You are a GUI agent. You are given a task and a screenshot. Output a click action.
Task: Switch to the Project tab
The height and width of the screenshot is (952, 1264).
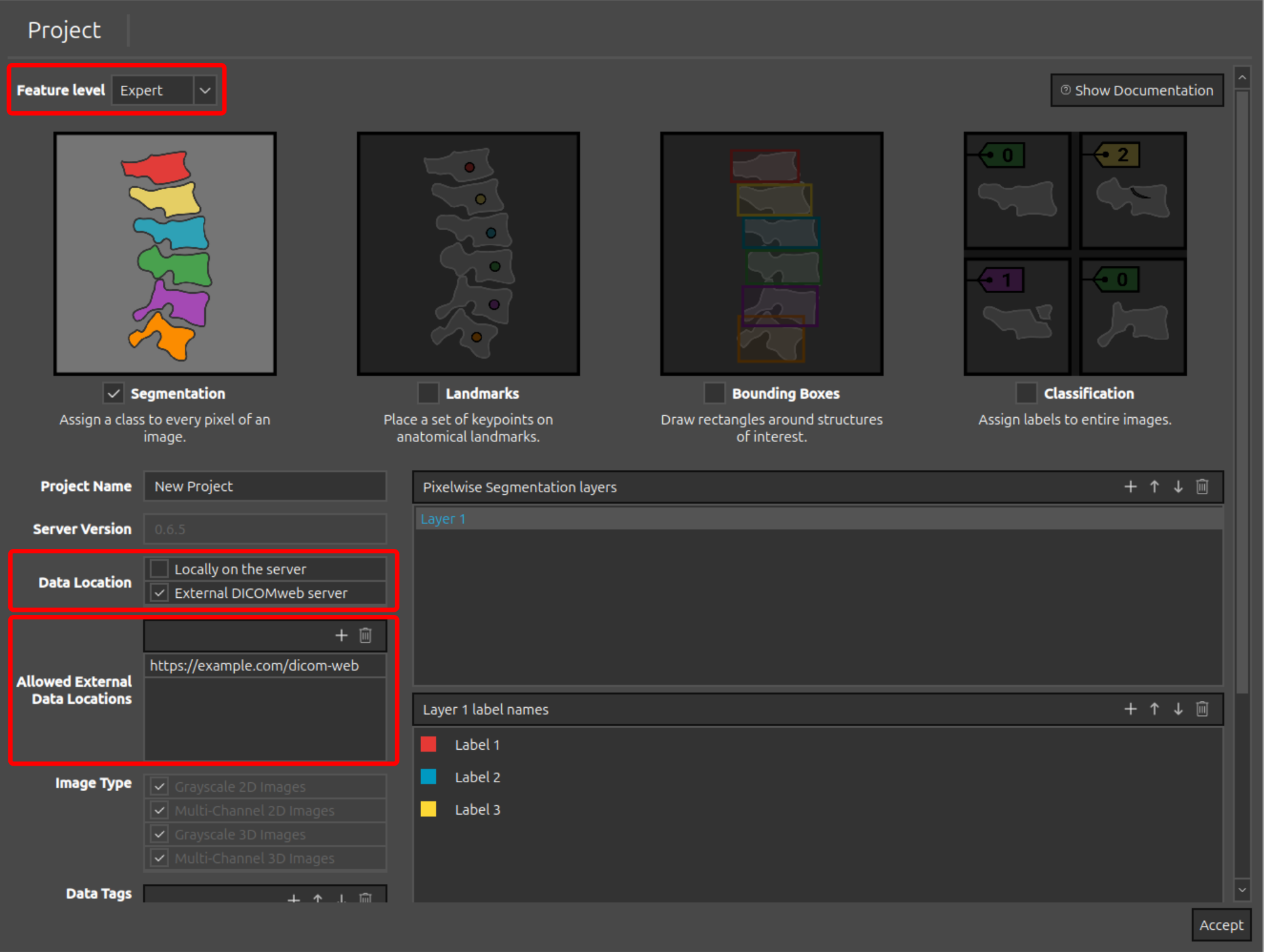click(x=64, y=29)
